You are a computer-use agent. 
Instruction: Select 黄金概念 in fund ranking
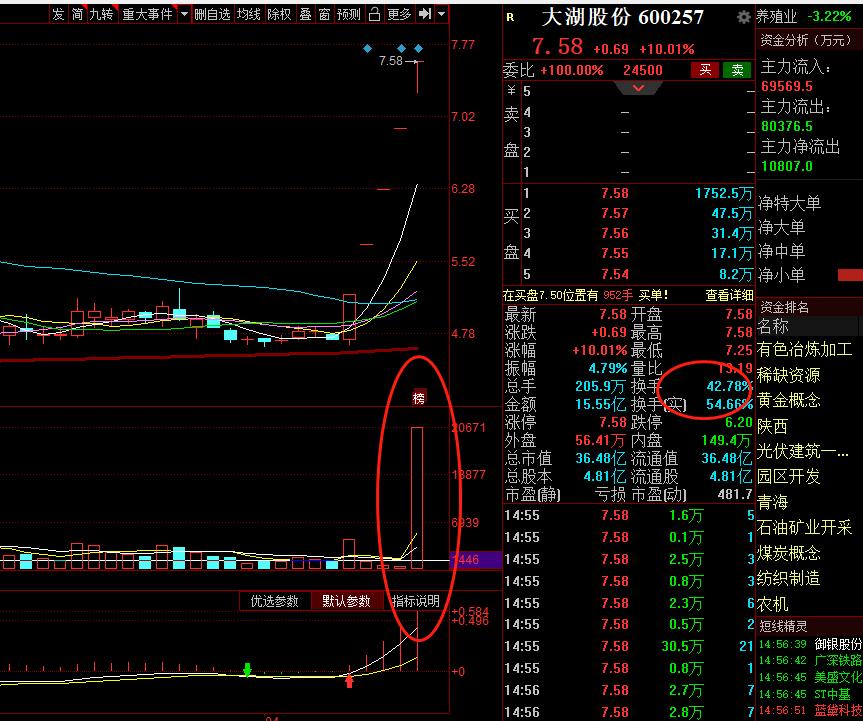pyautogui.click(x=789, y=401)
